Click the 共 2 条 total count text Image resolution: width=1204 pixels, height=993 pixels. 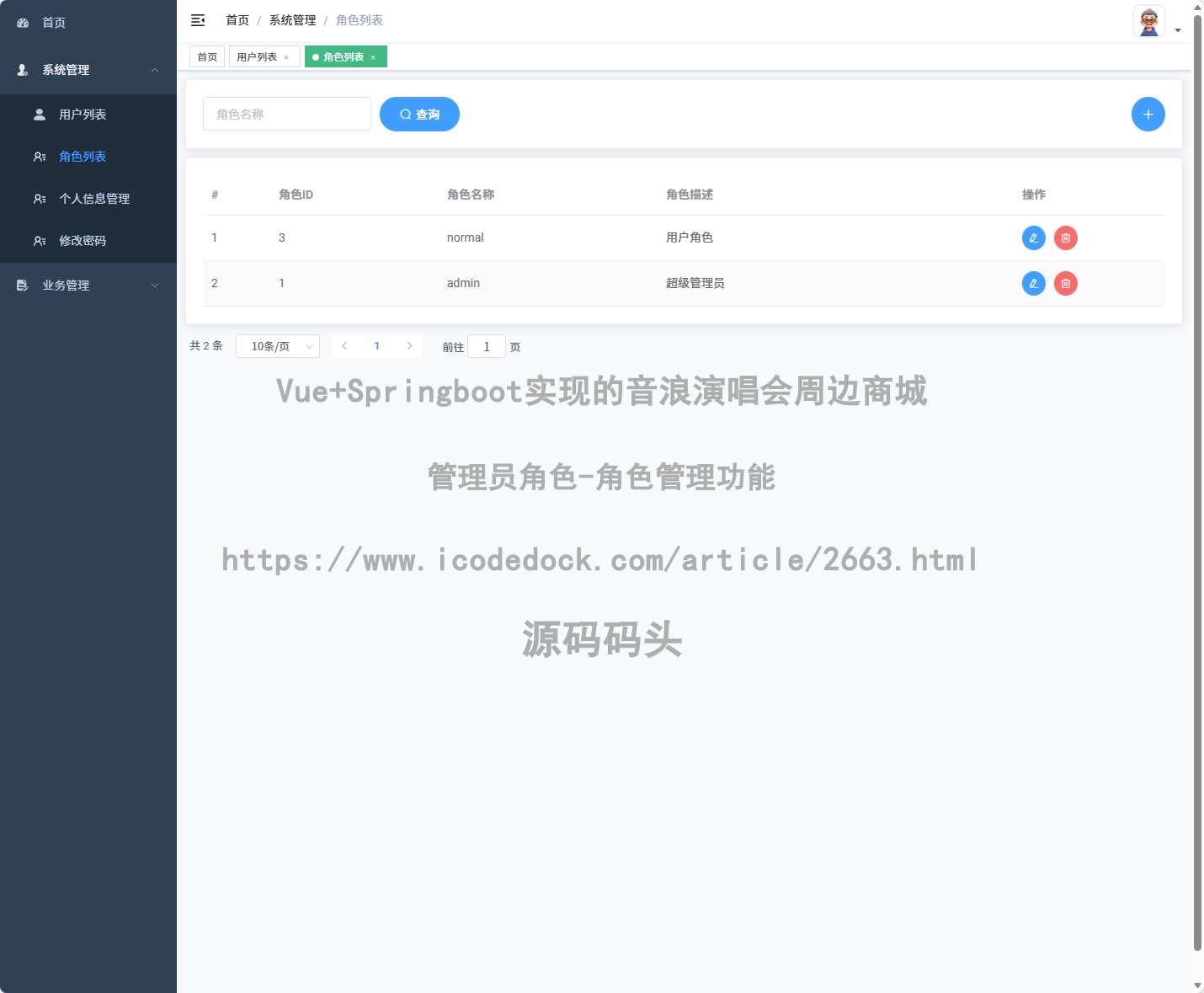(206, 346)
